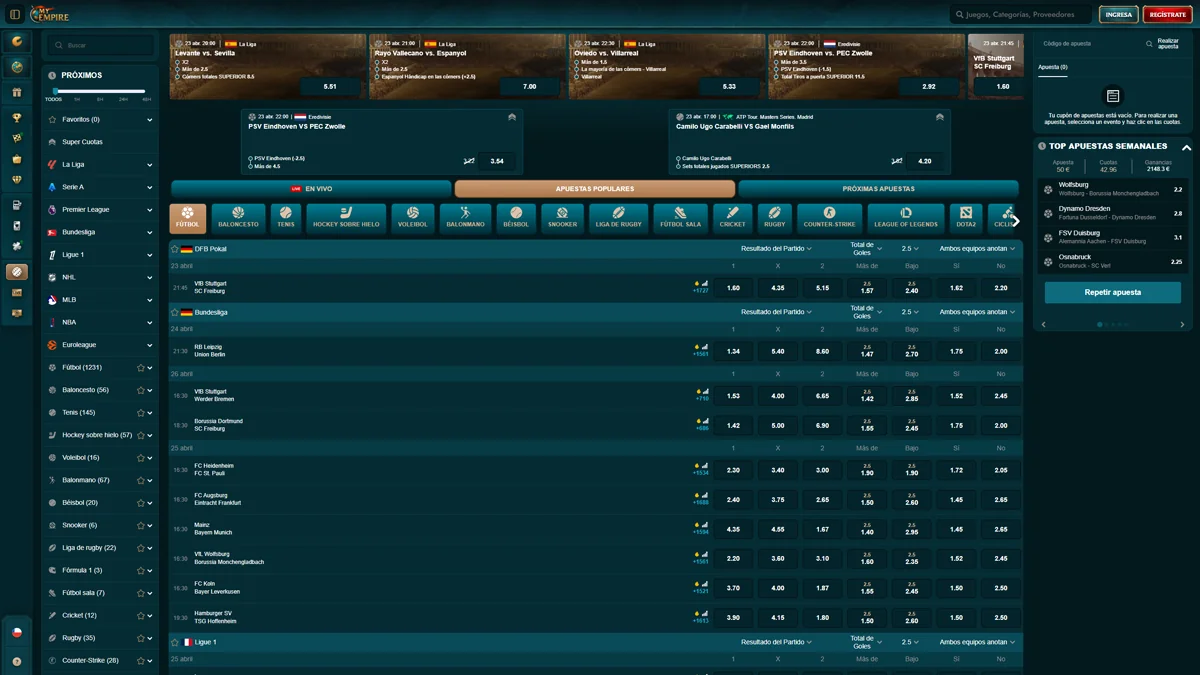Pick 1.60 odds for VfB Stuttgart win
This screenshot has width=1200, height=675.
(x=733, y=287)
